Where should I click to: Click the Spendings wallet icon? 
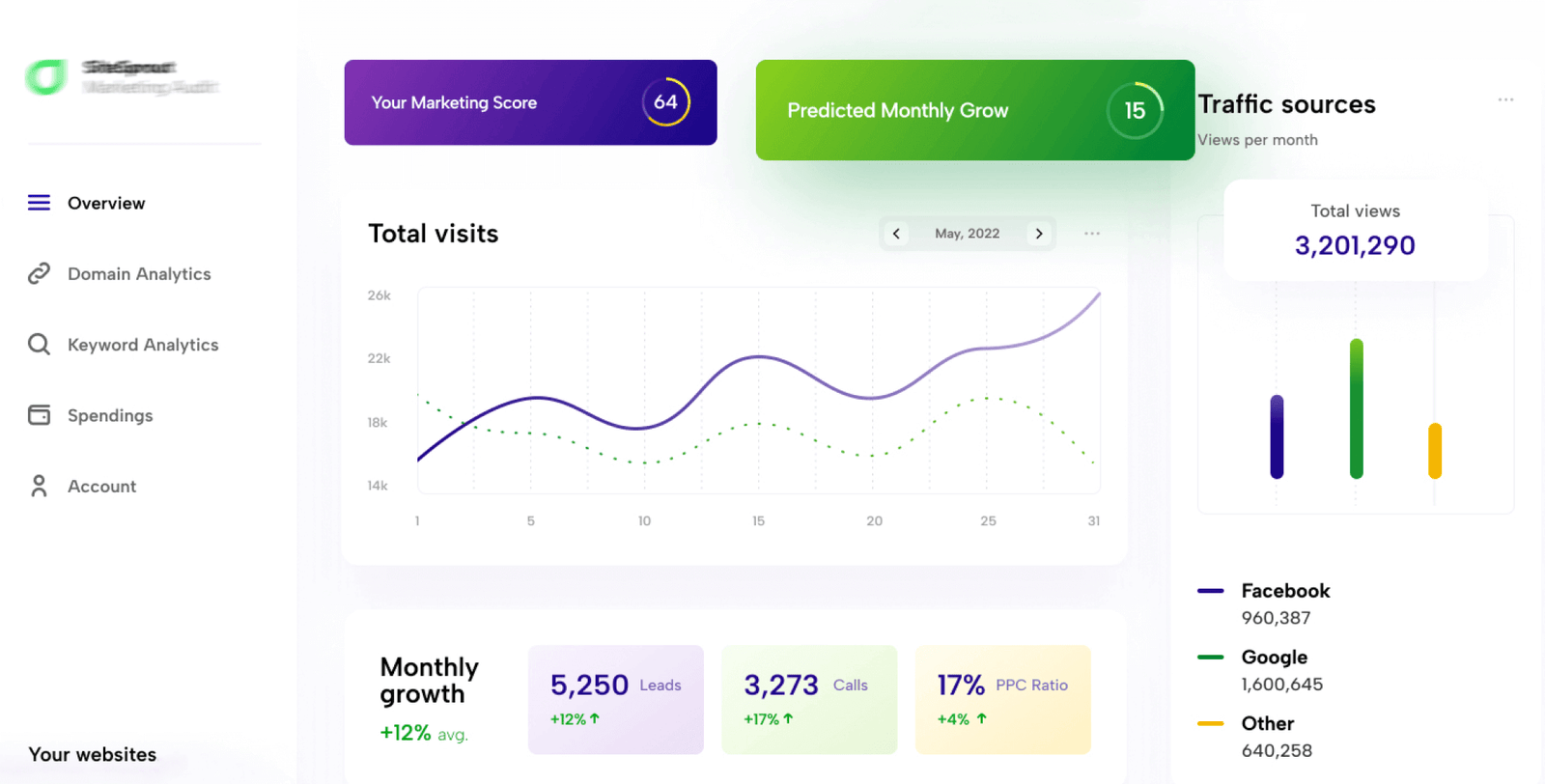pos(39,415)
